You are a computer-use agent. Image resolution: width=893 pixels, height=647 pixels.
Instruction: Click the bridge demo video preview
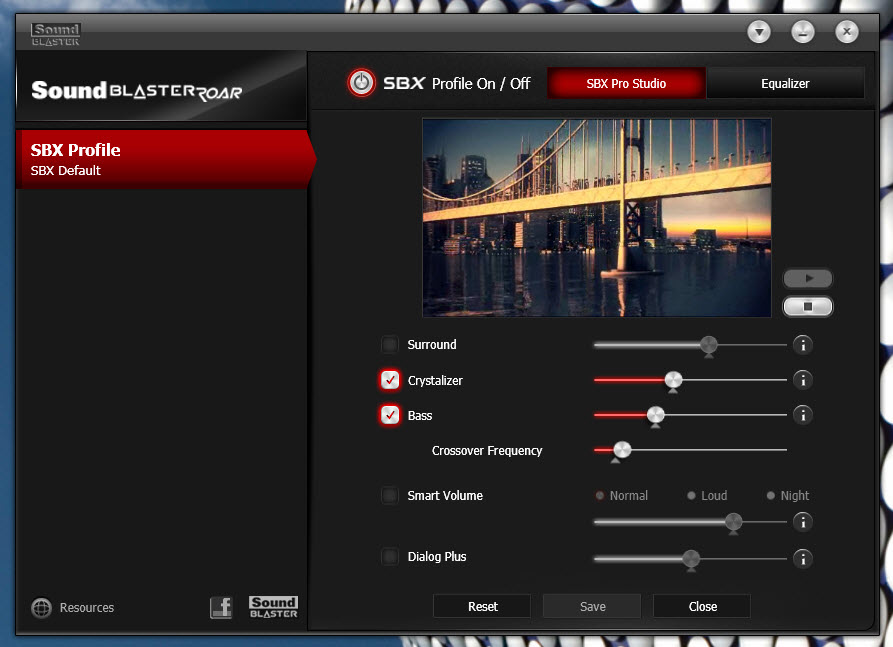597,218
